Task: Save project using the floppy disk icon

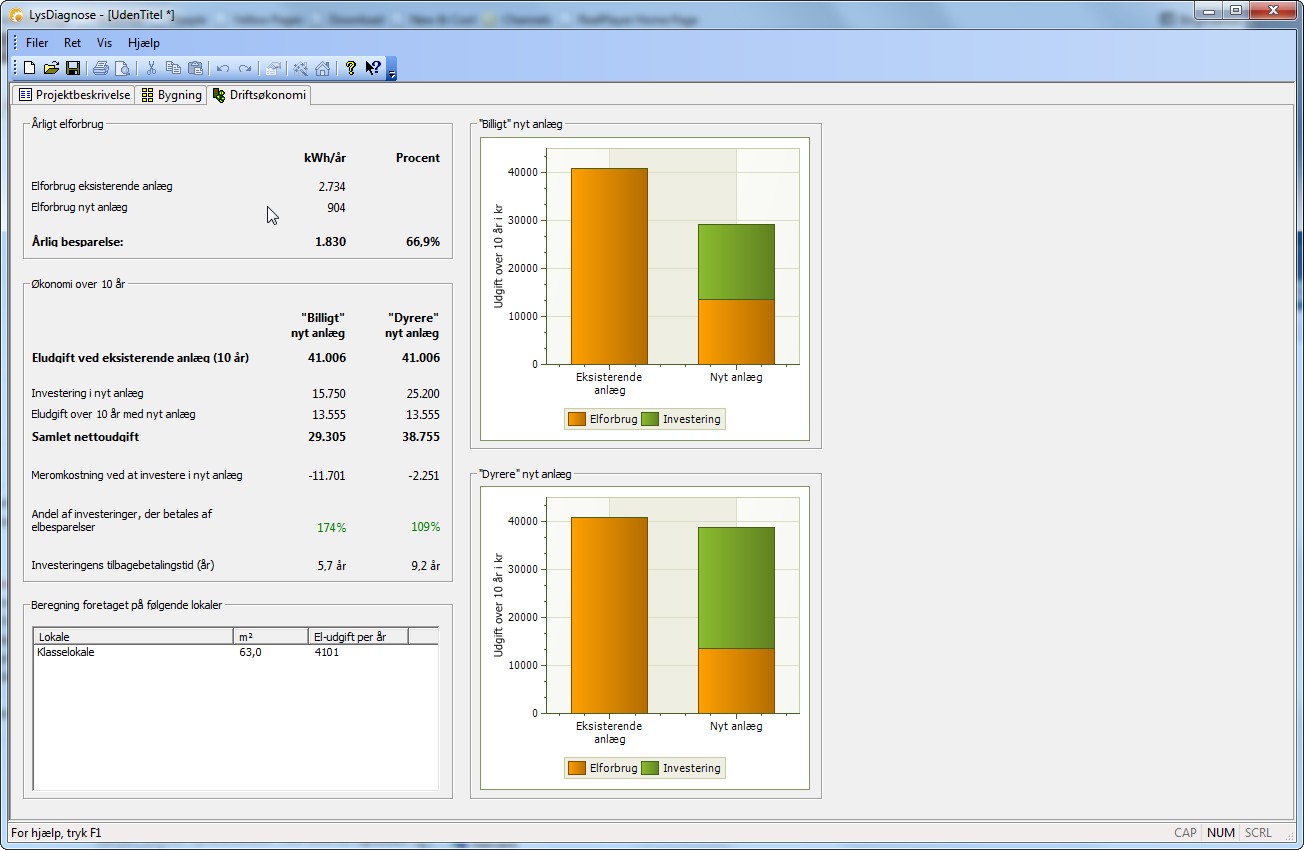Action: tap(73, 68)
